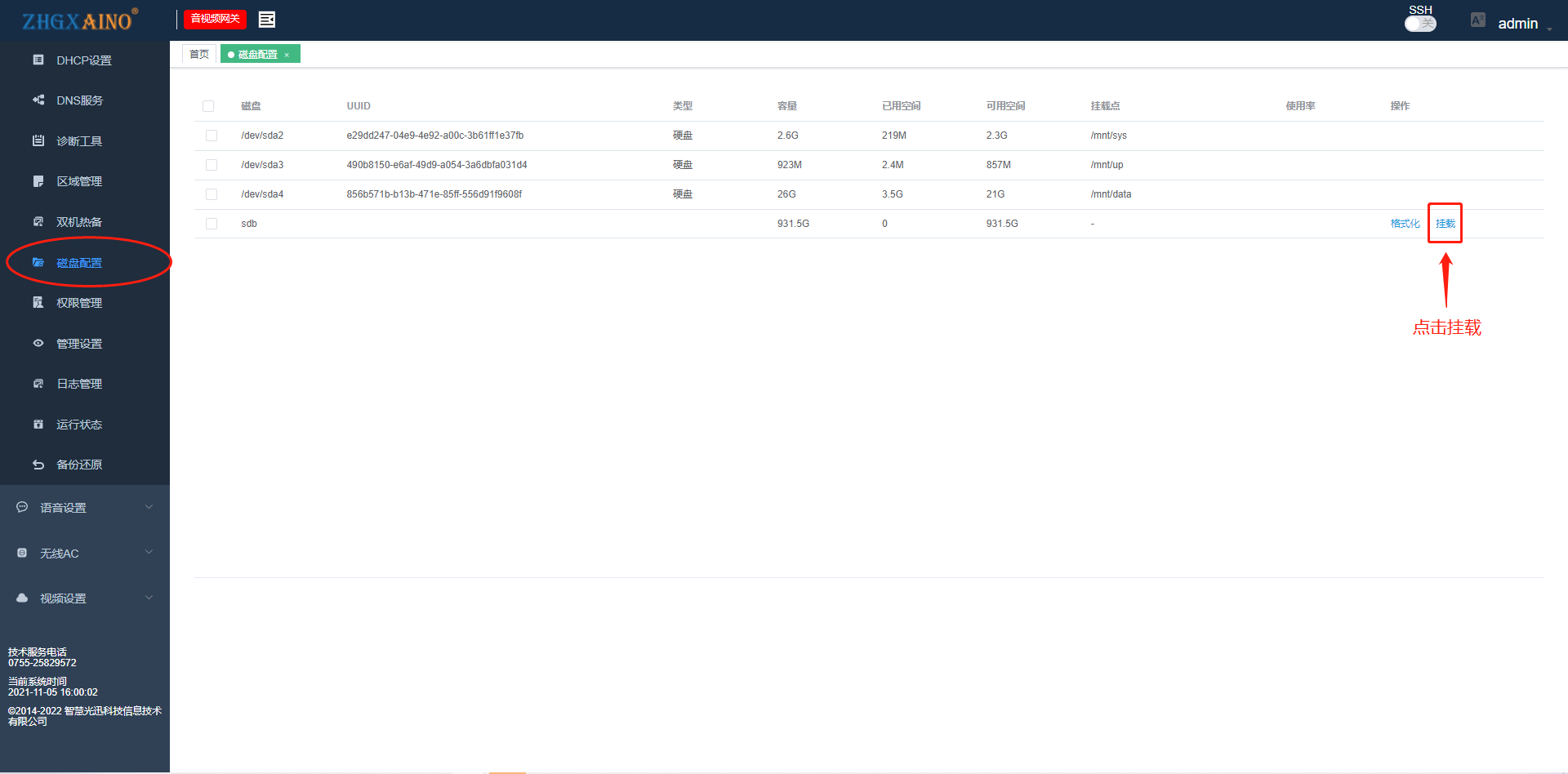Click the 运行状态 sidebar icon
Screen dimensions: 1568x774
click(x=38, y=424)
